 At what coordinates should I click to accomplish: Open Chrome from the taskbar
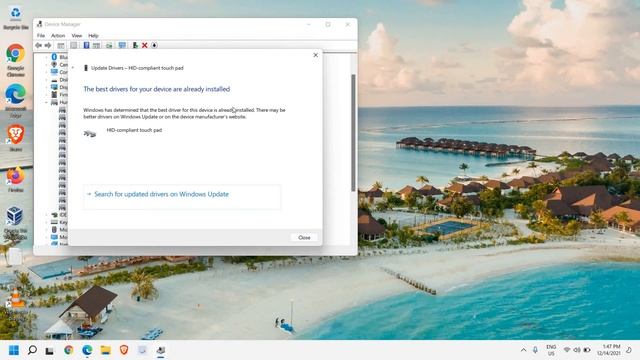click(x=69, y=350)
